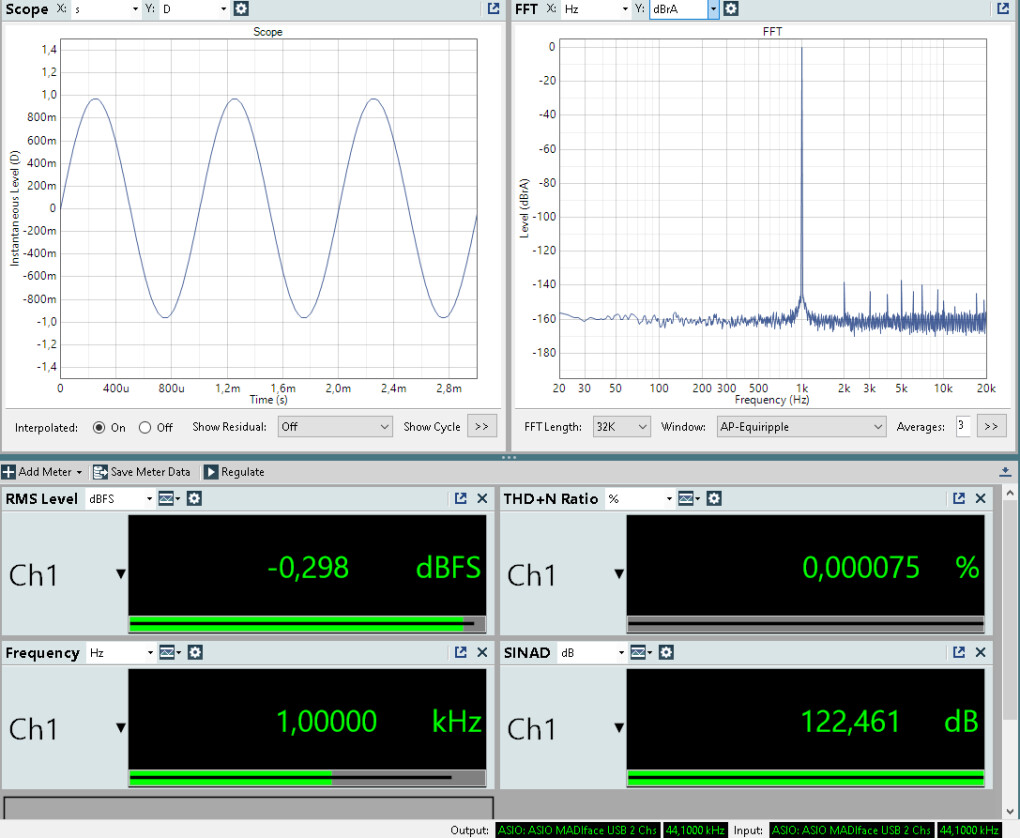Open SINAD meter settings gear

[x=666, y=652]
